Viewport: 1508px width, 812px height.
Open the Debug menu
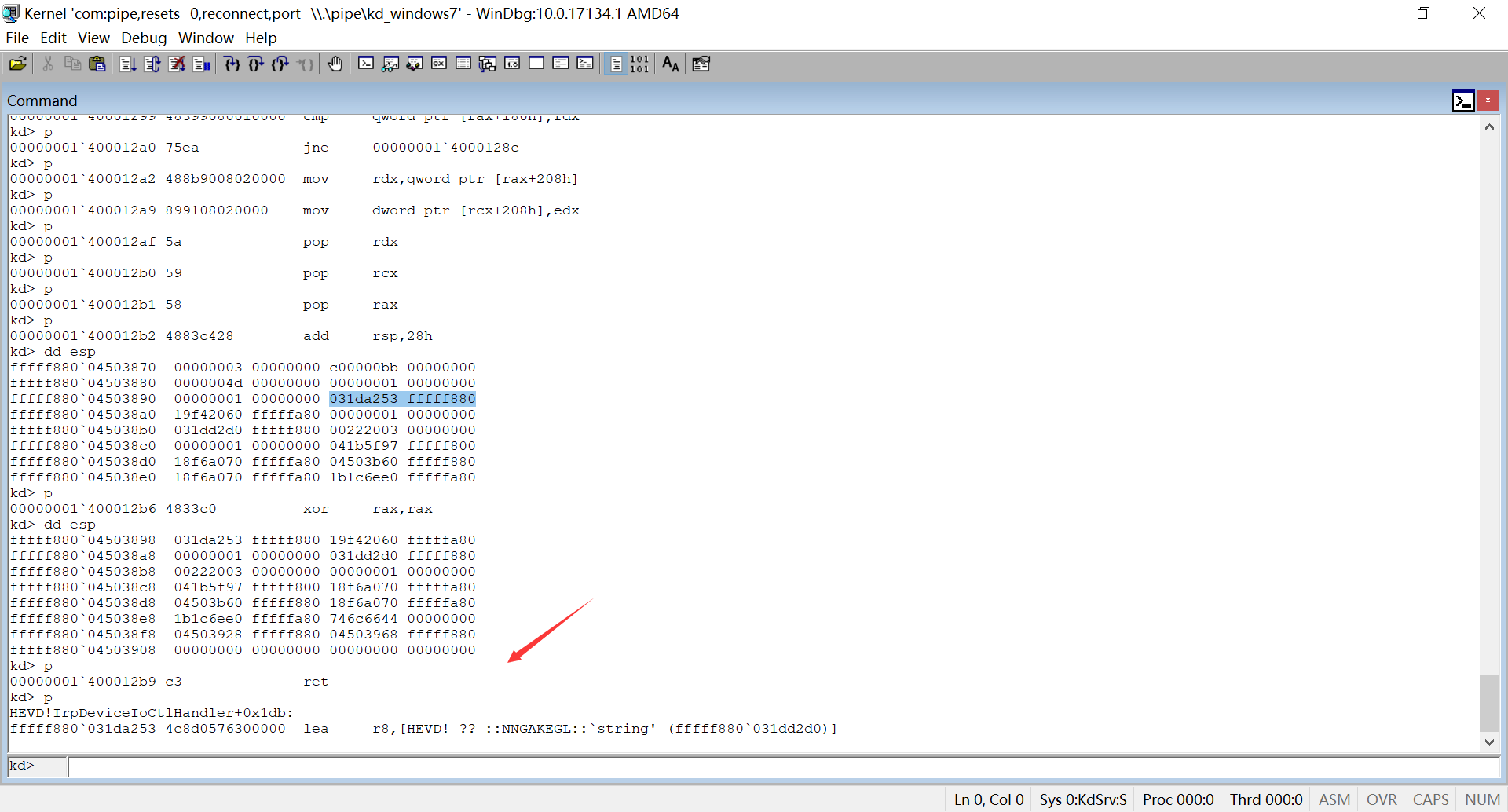pos(144,38)
